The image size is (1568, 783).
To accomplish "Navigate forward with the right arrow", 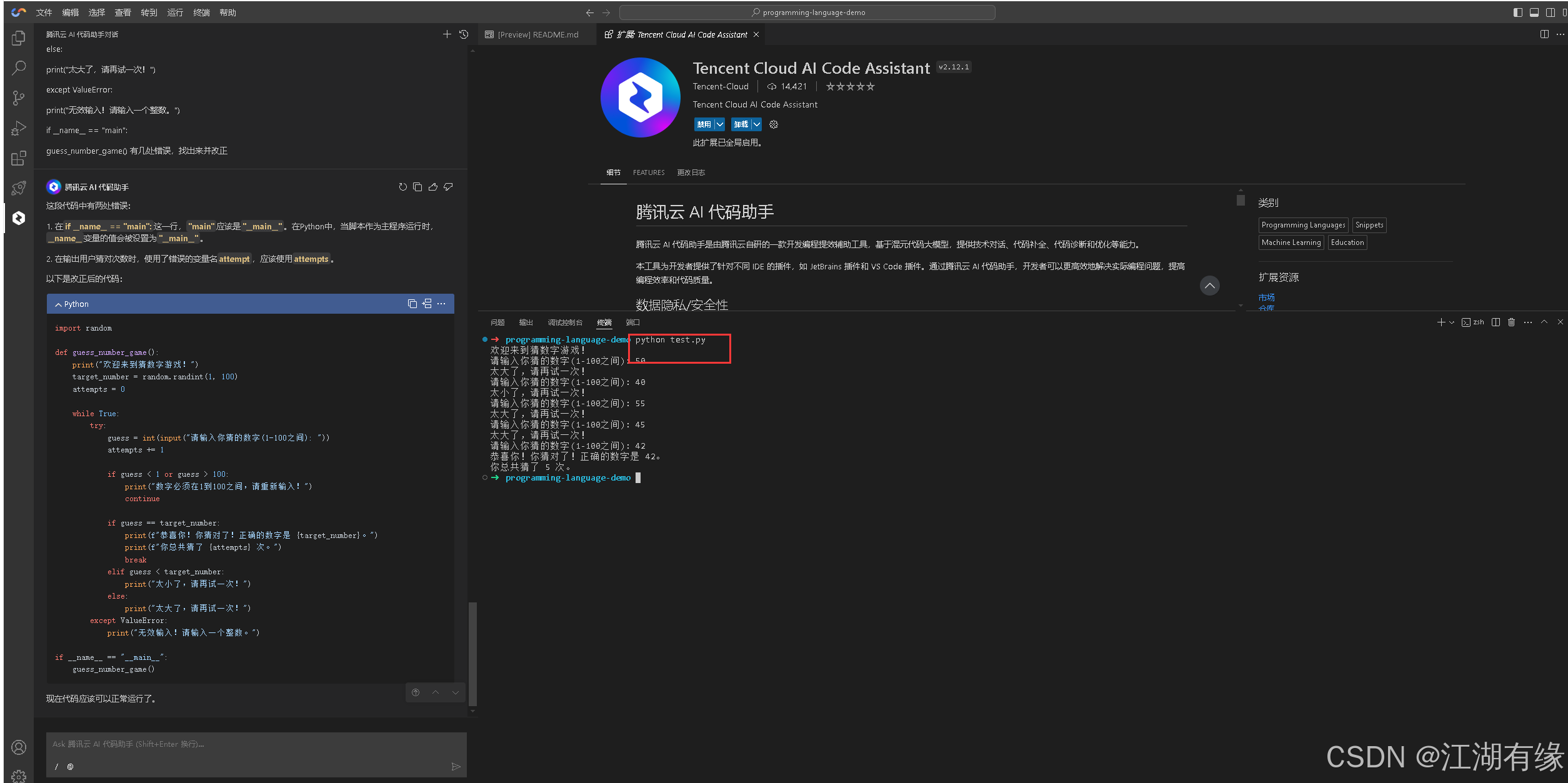I will [x=606, y=12].
